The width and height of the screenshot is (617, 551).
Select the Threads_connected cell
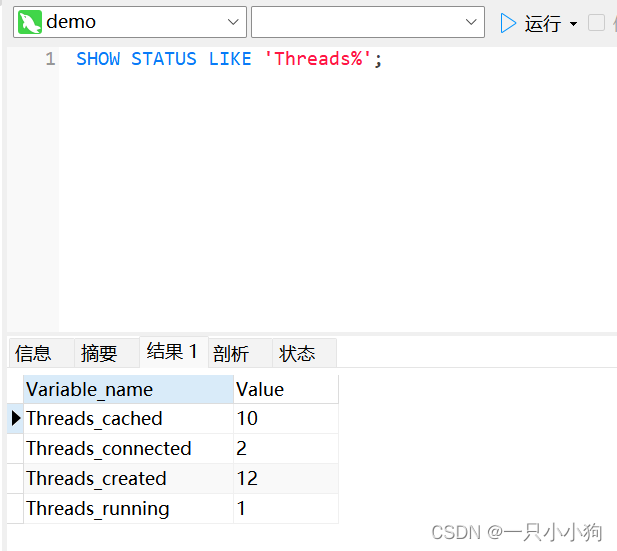(128, 449)
